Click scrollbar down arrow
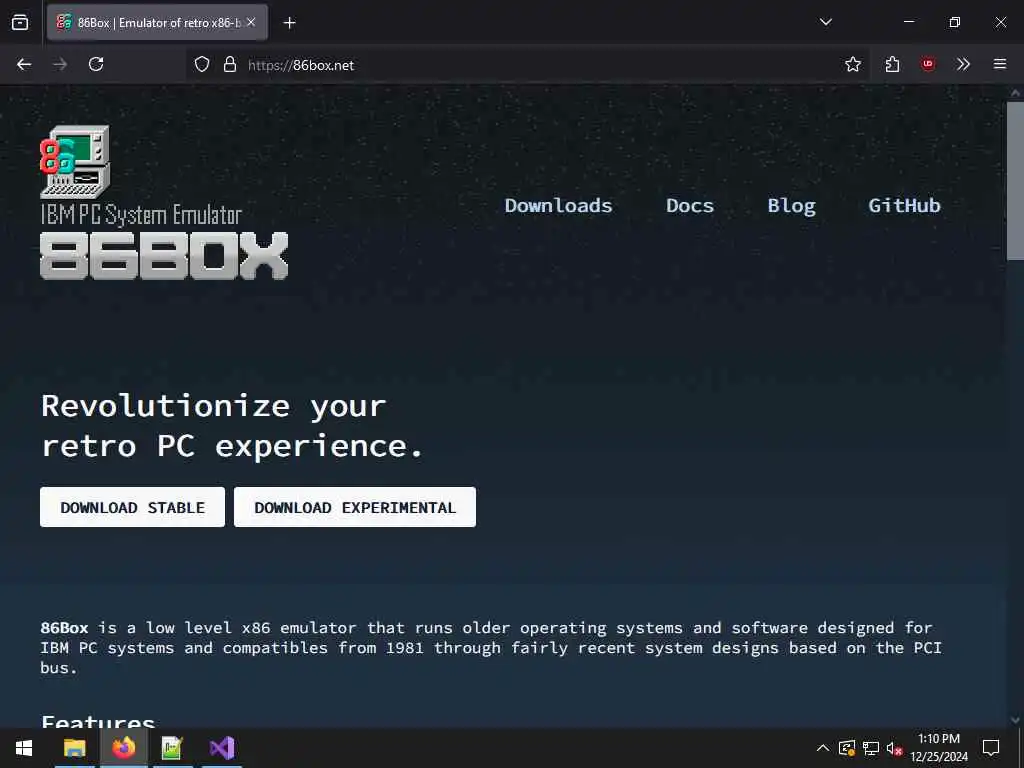Viewport: 1024px width, 768px height. [x=1015, y=720]
